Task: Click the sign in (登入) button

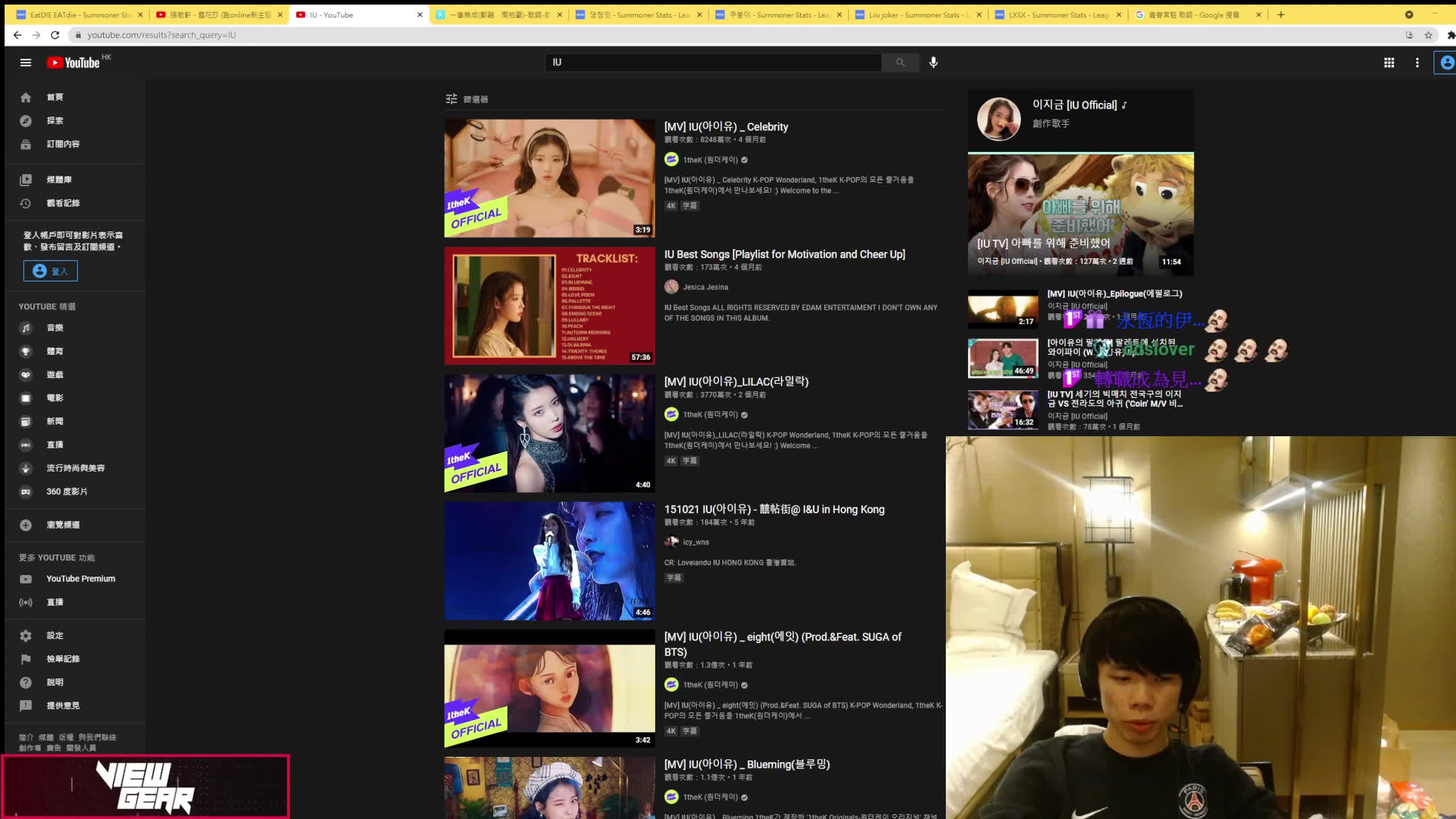Action: click(51, 271)
